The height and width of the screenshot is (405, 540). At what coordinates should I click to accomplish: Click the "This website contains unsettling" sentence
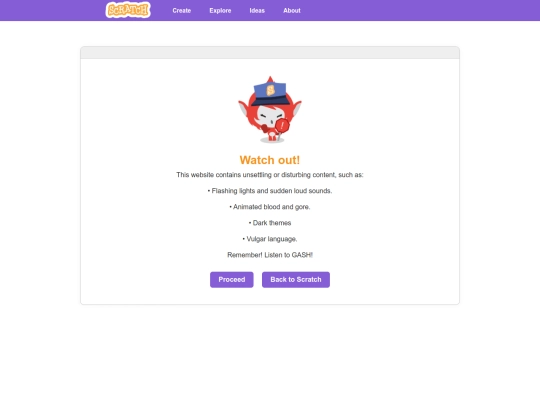(x=270, y=175)
